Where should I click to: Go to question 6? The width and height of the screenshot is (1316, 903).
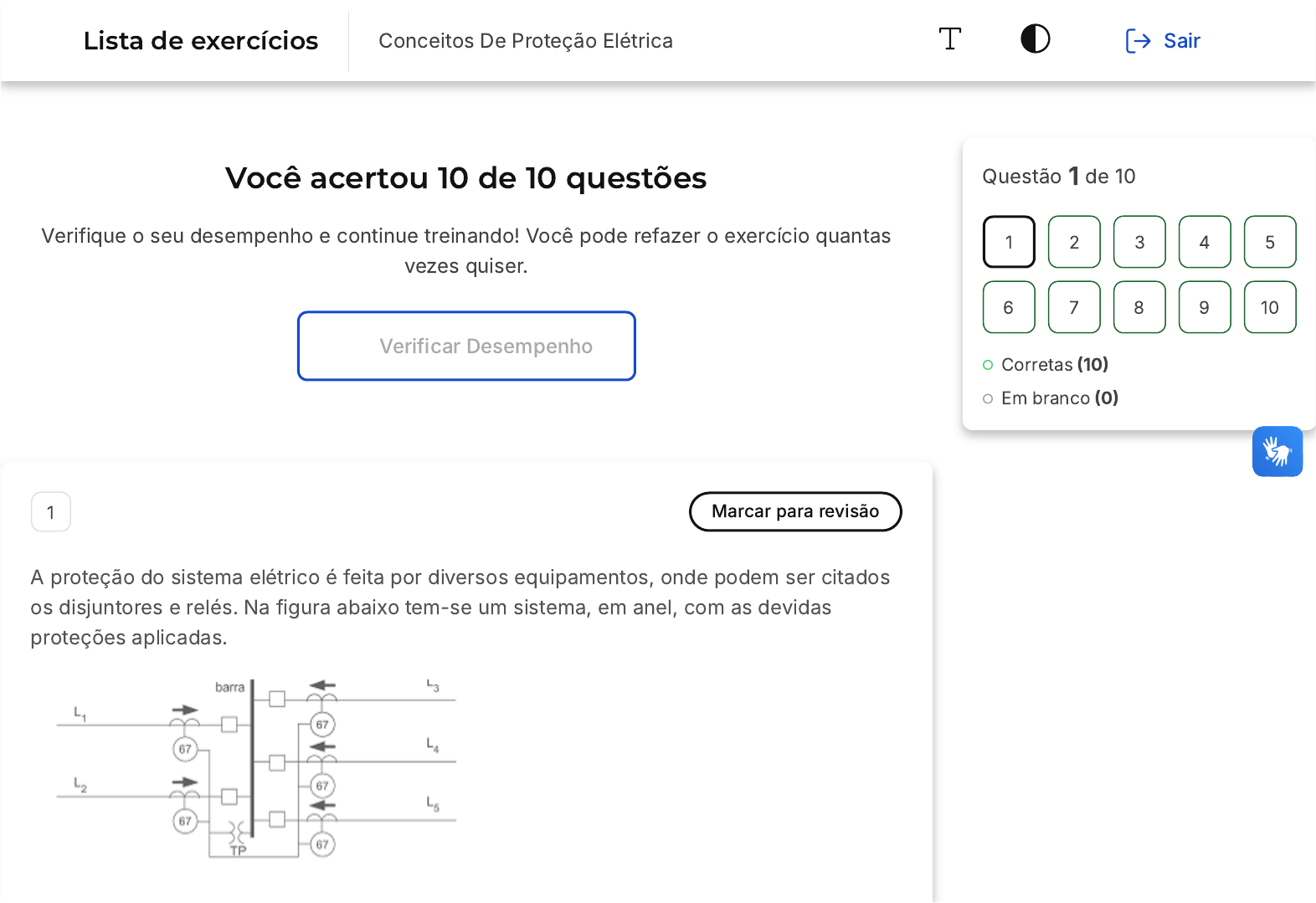pos(1009,307)
